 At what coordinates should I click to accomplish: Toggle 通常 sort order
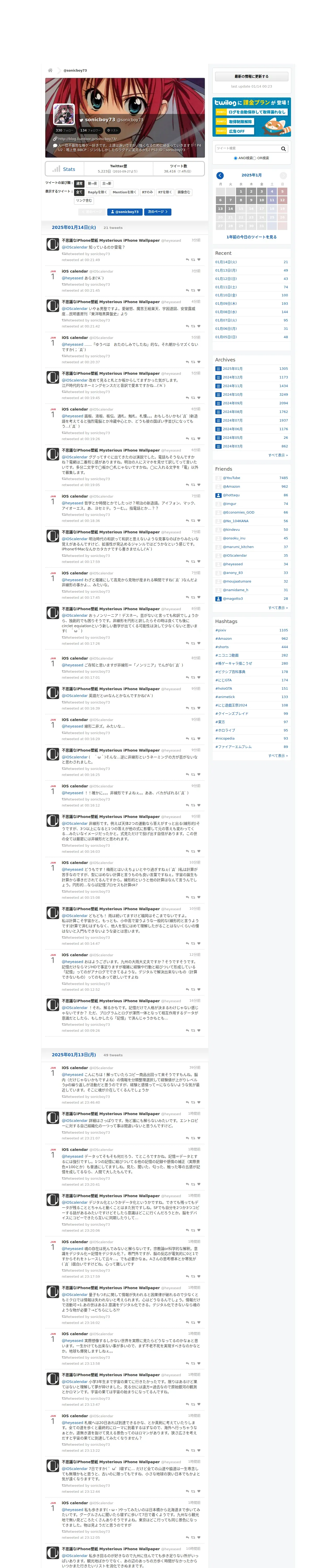(x=79, y=183)
